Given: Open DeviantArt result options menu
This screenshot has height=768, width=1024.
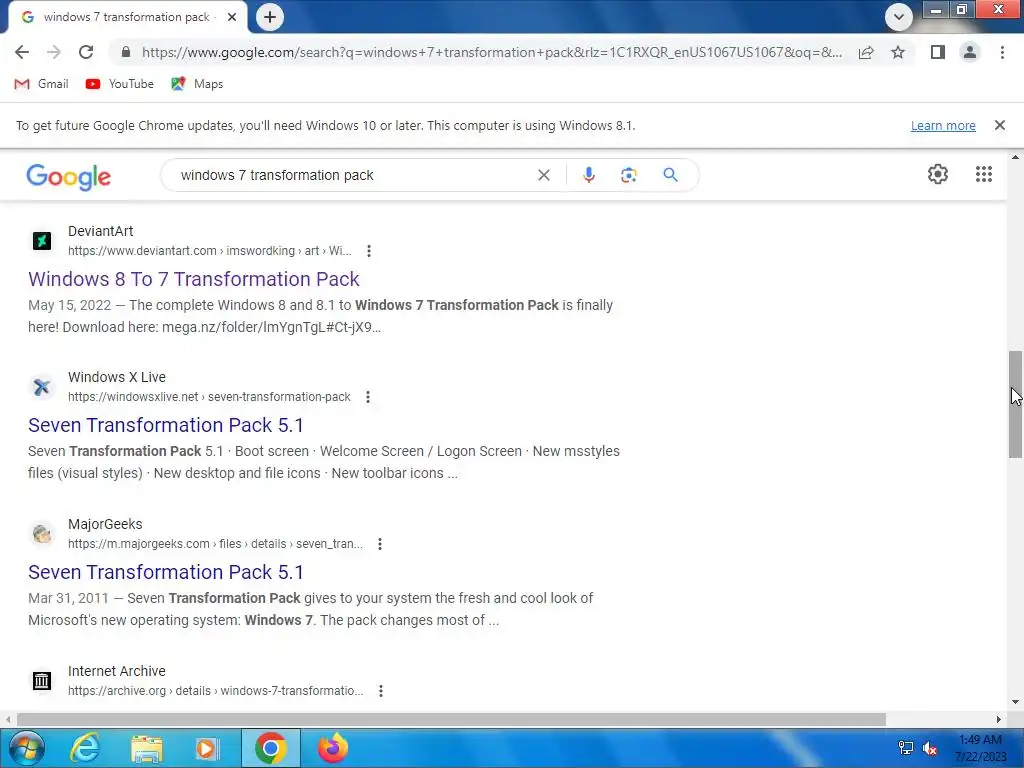Looking at the screenshot, I should (x=369, y=251).
